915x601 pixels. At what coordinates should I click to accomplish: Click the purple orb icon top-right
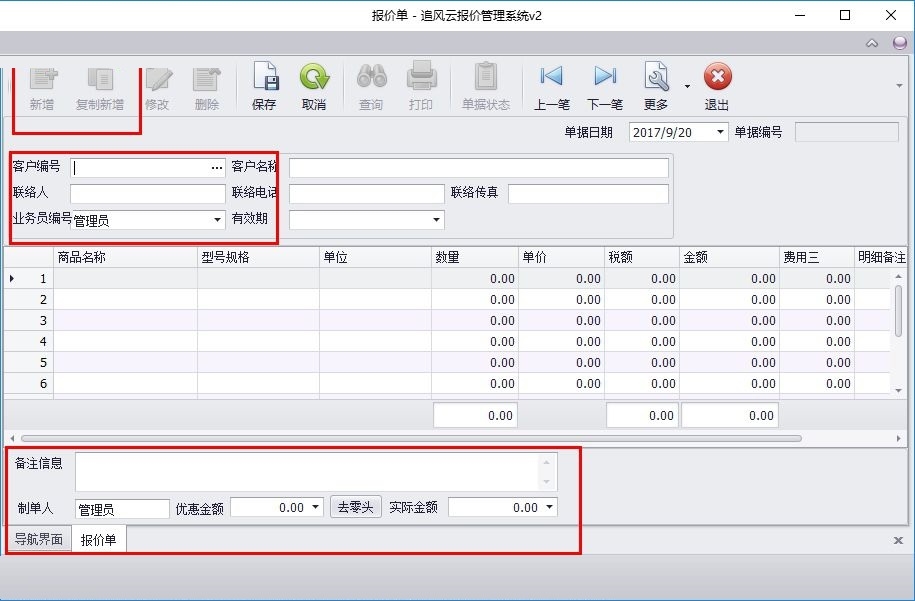coord(900,43)
